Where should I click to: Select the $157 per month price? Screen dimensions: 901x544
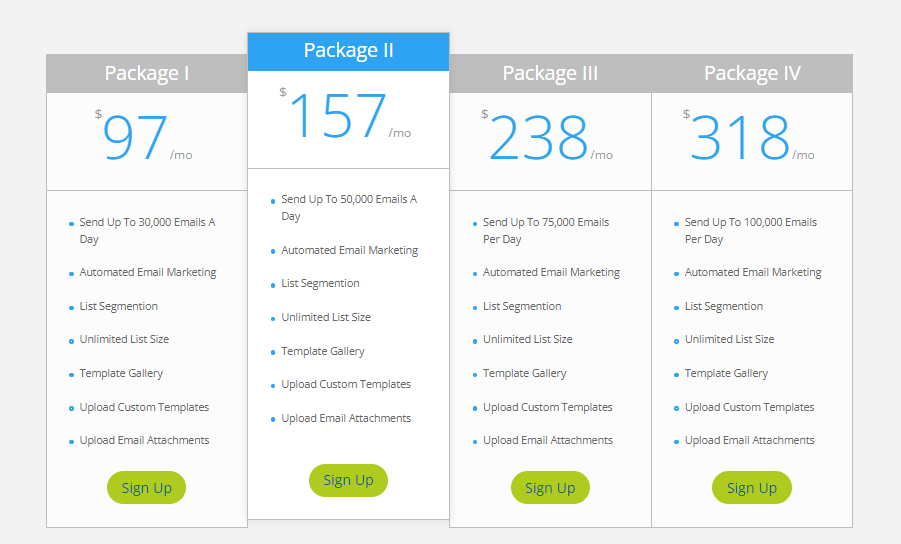pos(338,117)
